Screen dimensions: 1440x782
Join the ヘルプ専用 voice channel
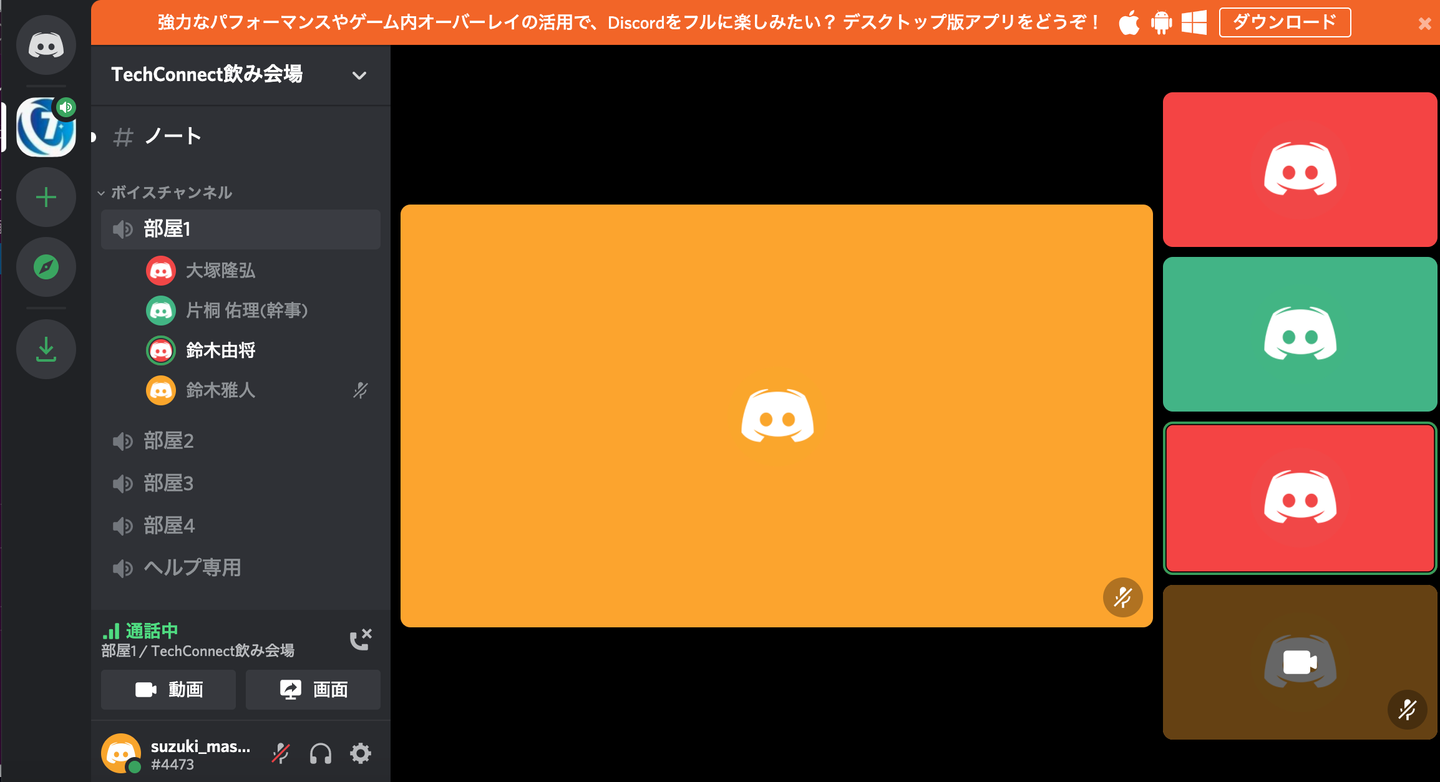(x=192, y=568)
